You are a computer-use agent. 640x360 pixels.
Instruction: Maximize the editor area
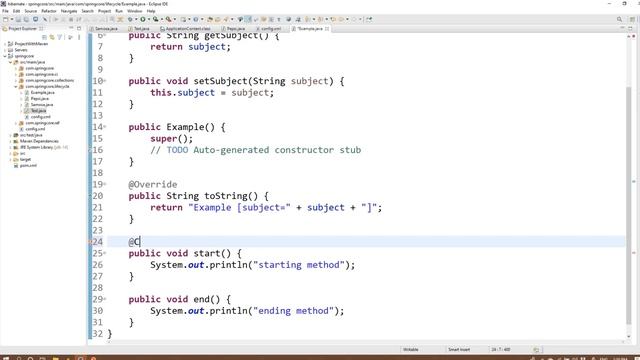pos(631,28)
